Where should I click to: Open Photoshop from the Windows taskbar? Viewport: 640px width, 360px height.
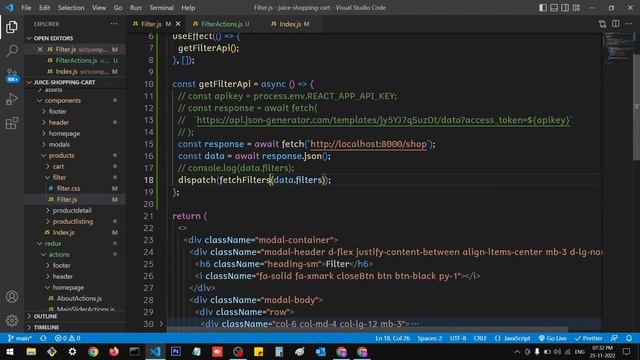176,351
